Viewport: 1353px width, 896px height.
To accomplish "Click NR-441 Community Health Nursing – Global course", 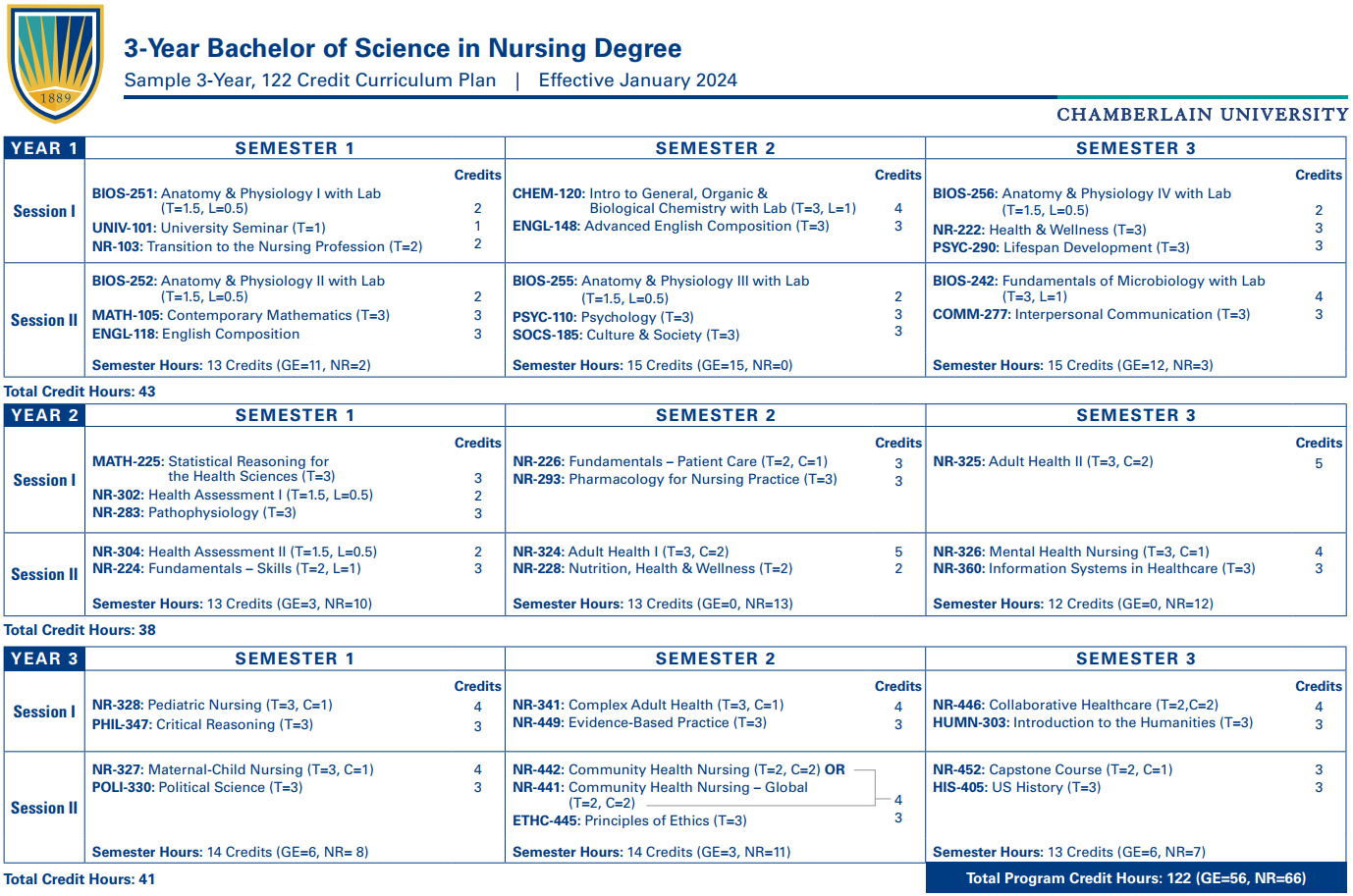I will 660,795.
